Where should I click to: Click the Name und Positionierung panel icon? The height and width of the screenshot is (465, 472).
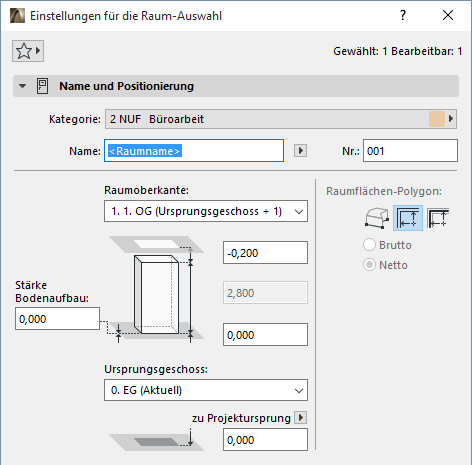click(x=42, y=86)
